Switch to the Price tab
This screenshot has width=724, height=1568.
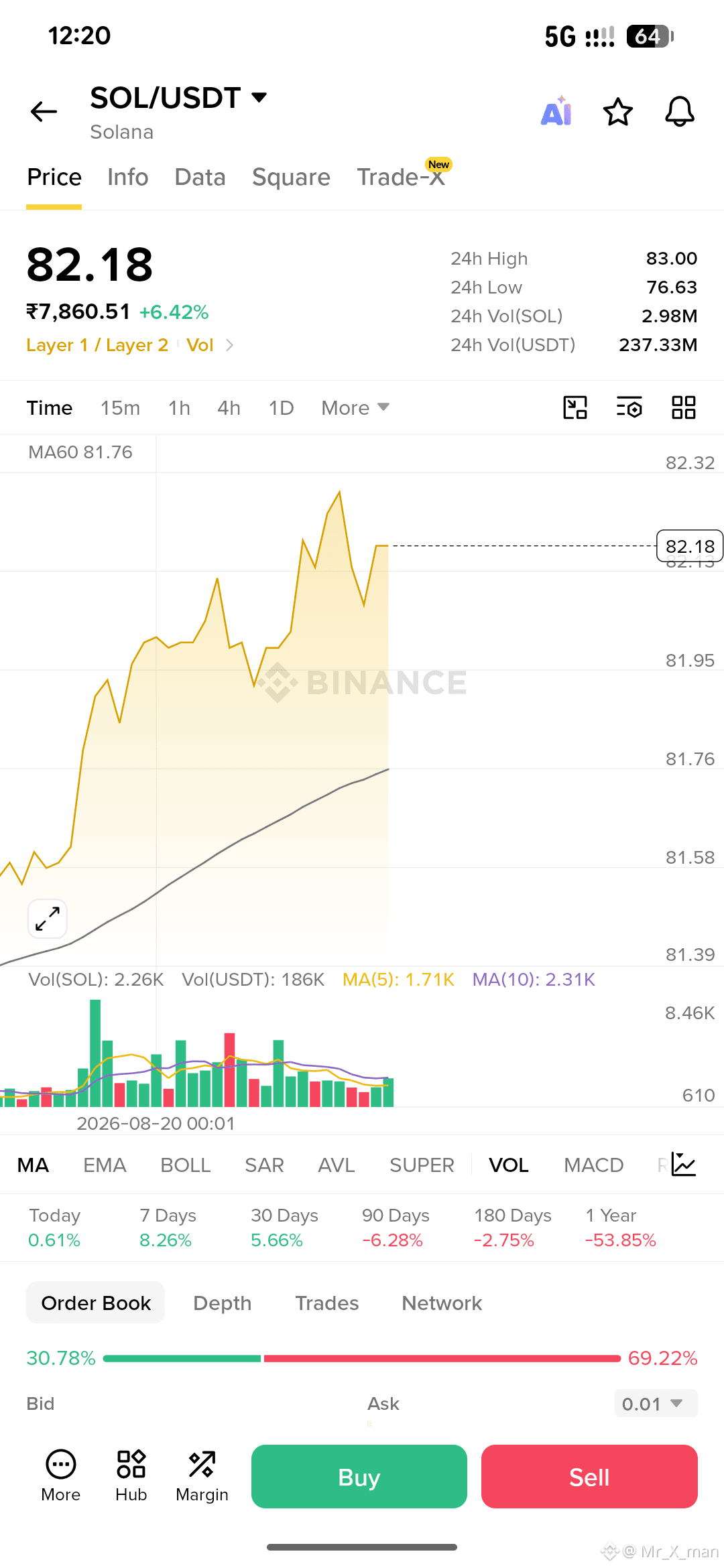click(54, 177)
